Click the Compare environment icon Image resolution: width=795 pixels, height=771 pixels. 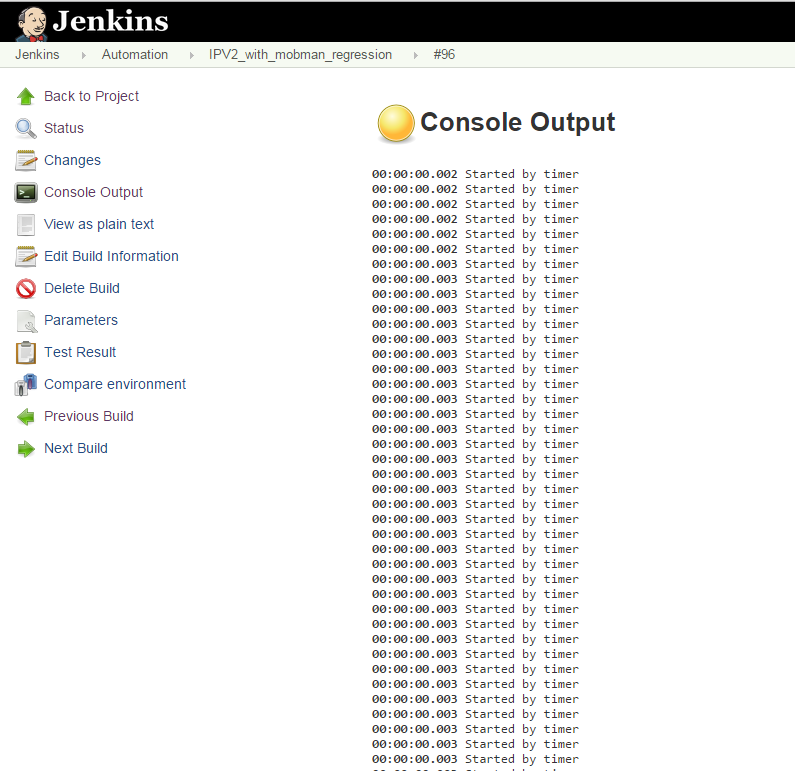click(x=26, y=384)
